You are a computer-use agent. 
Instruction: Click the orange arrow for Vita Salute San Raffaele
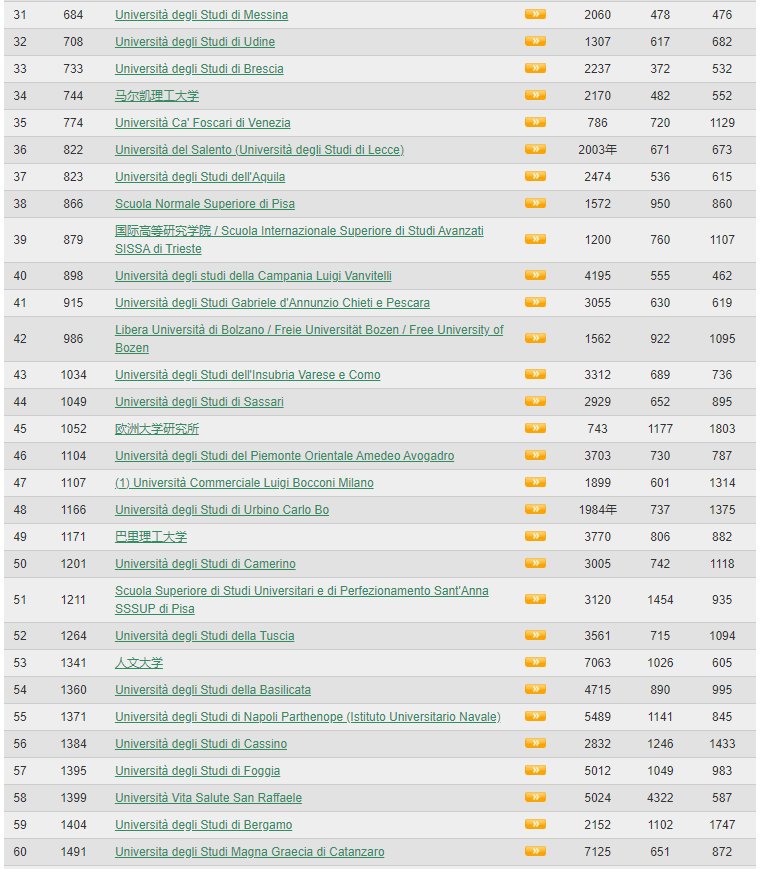(535, 797)
